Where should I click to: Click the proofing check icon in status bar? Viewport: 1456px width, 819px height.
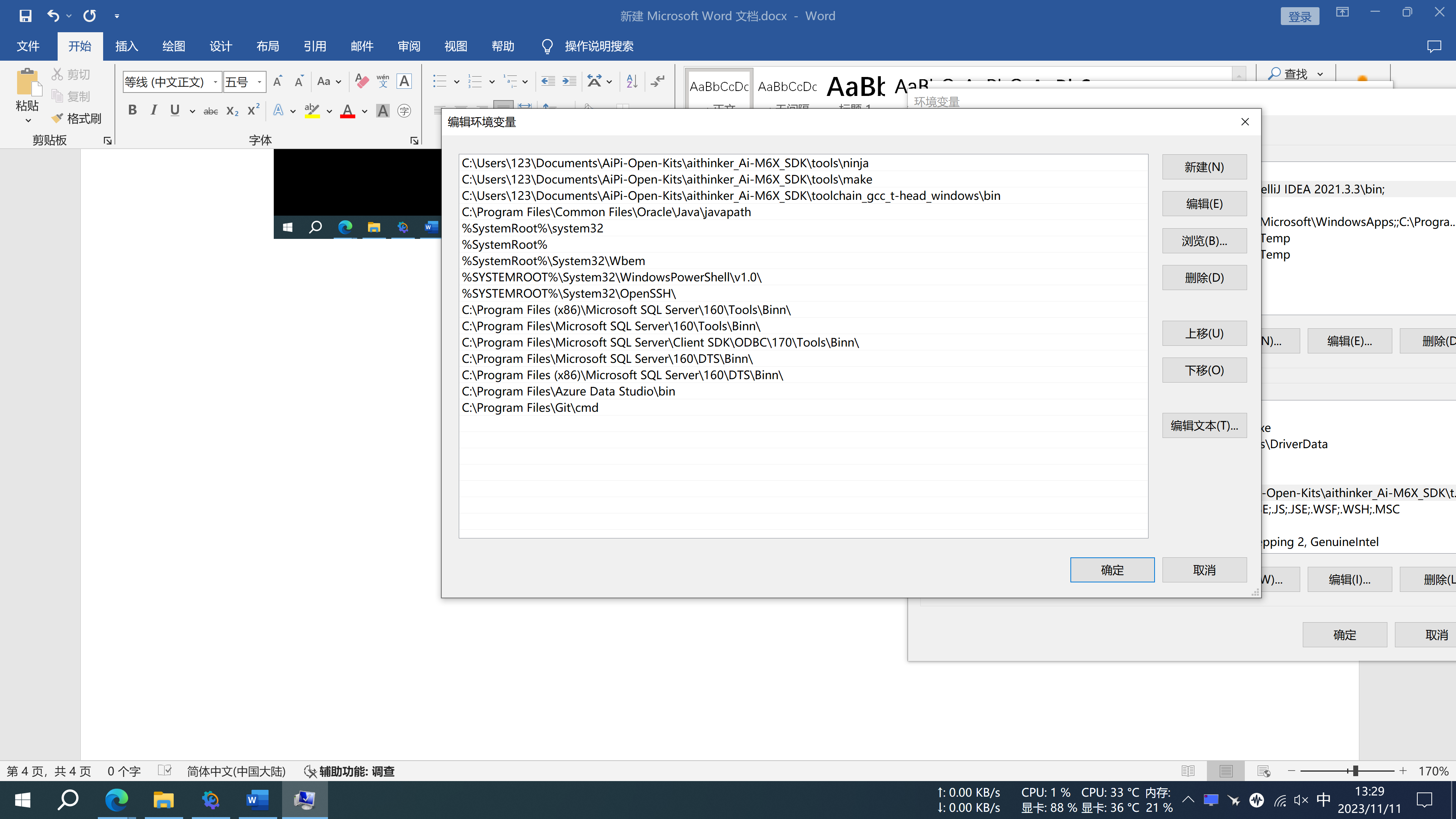point(165,770)
